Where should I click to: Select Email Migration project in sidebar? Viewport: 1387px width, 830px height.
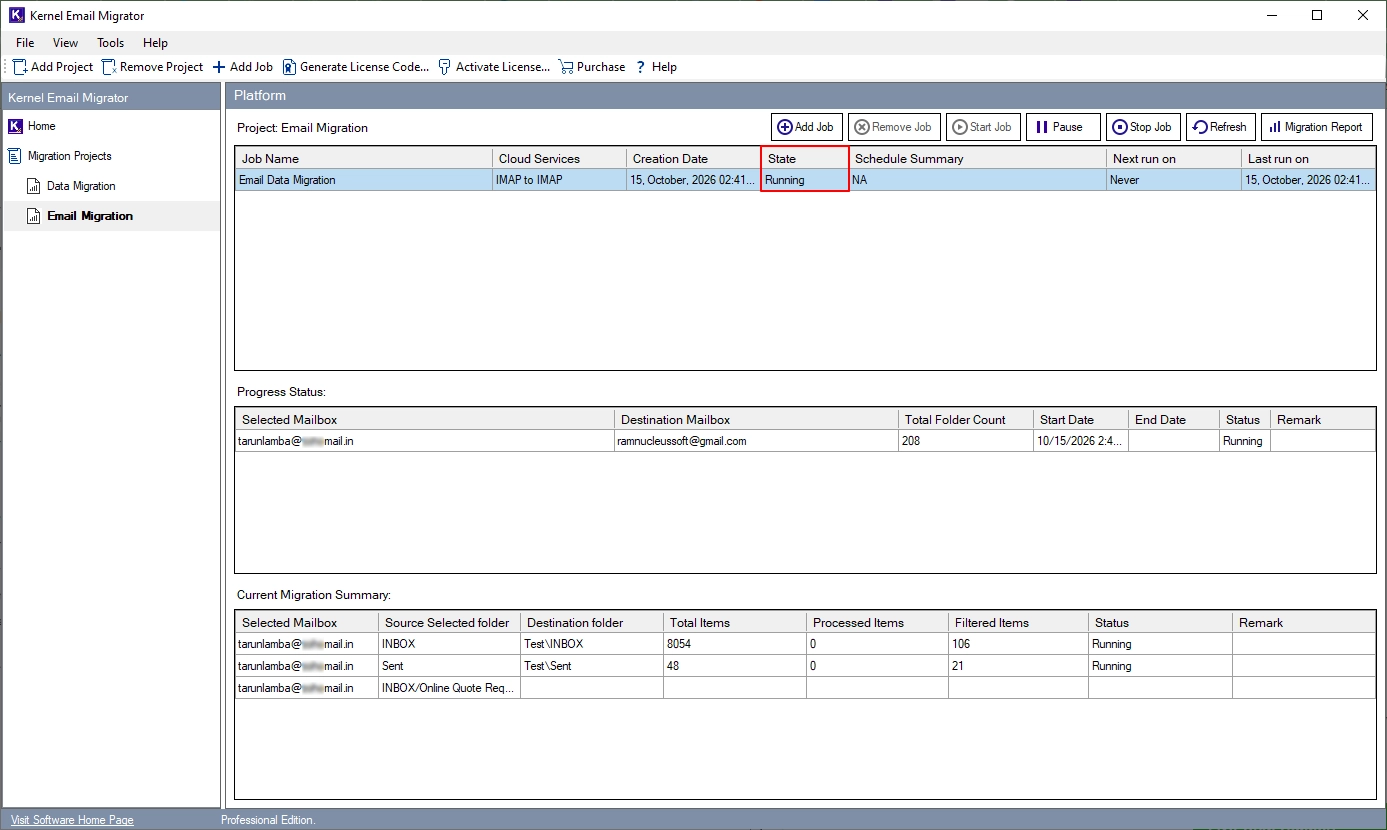[90, 216]
